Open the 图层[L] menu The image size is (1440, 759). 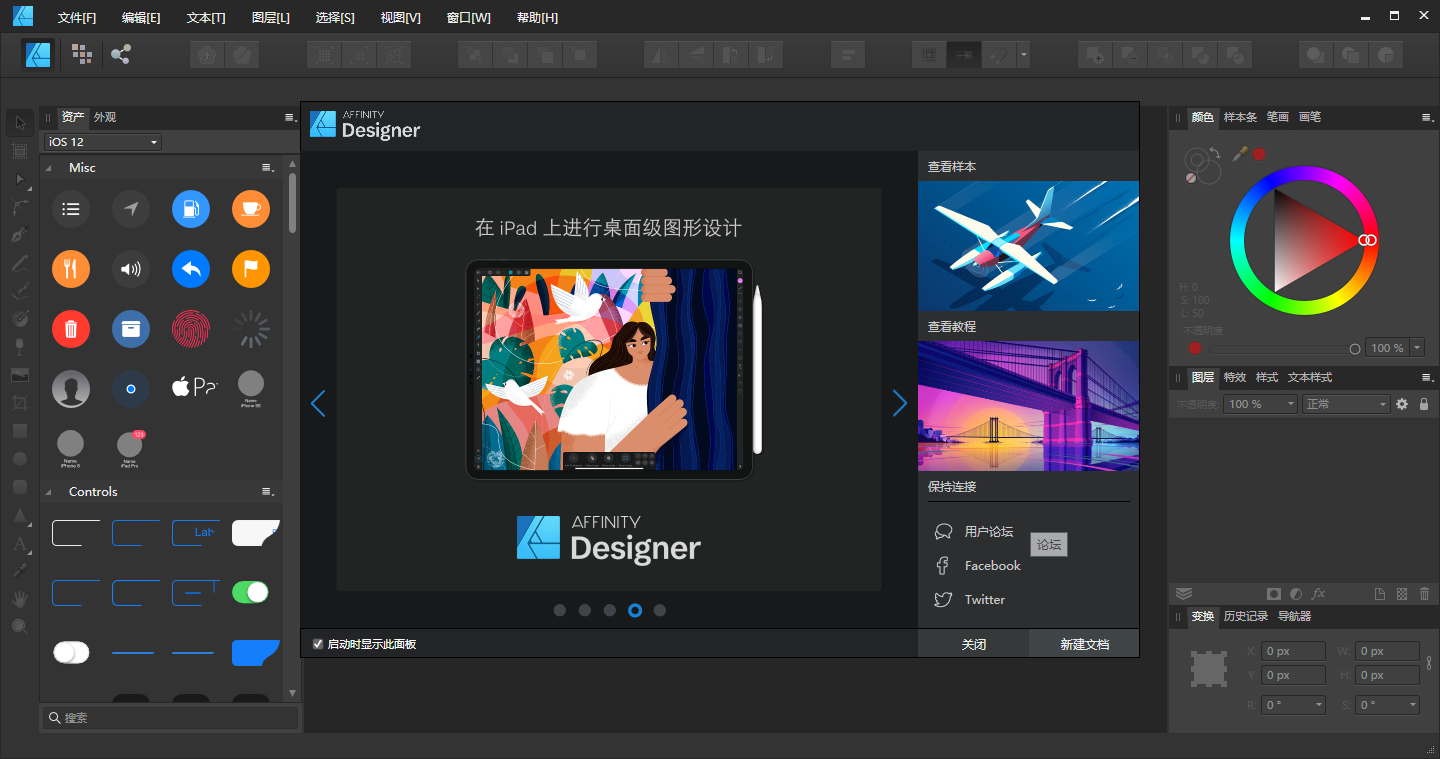271,18
